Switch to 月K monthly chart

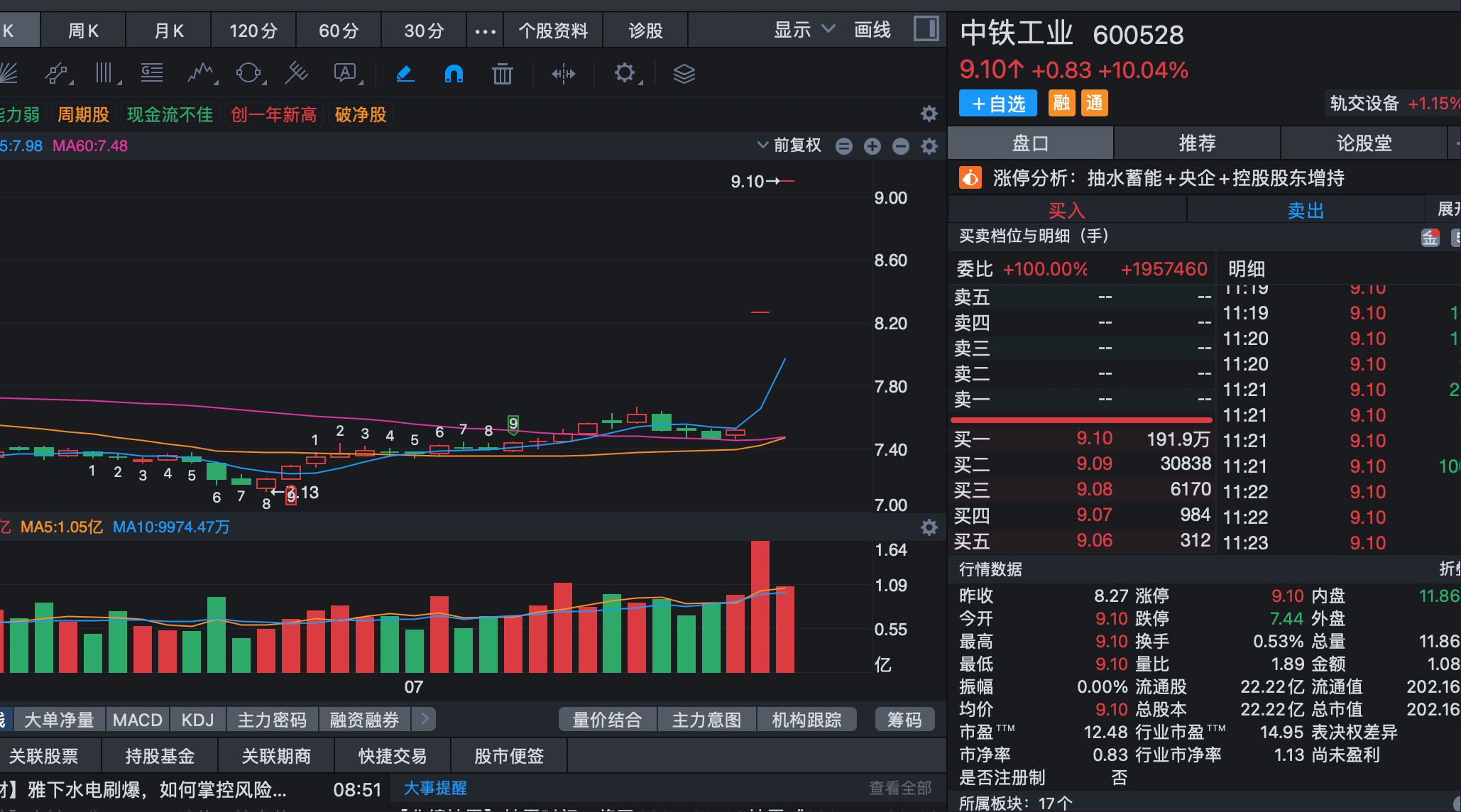(169, 31)
